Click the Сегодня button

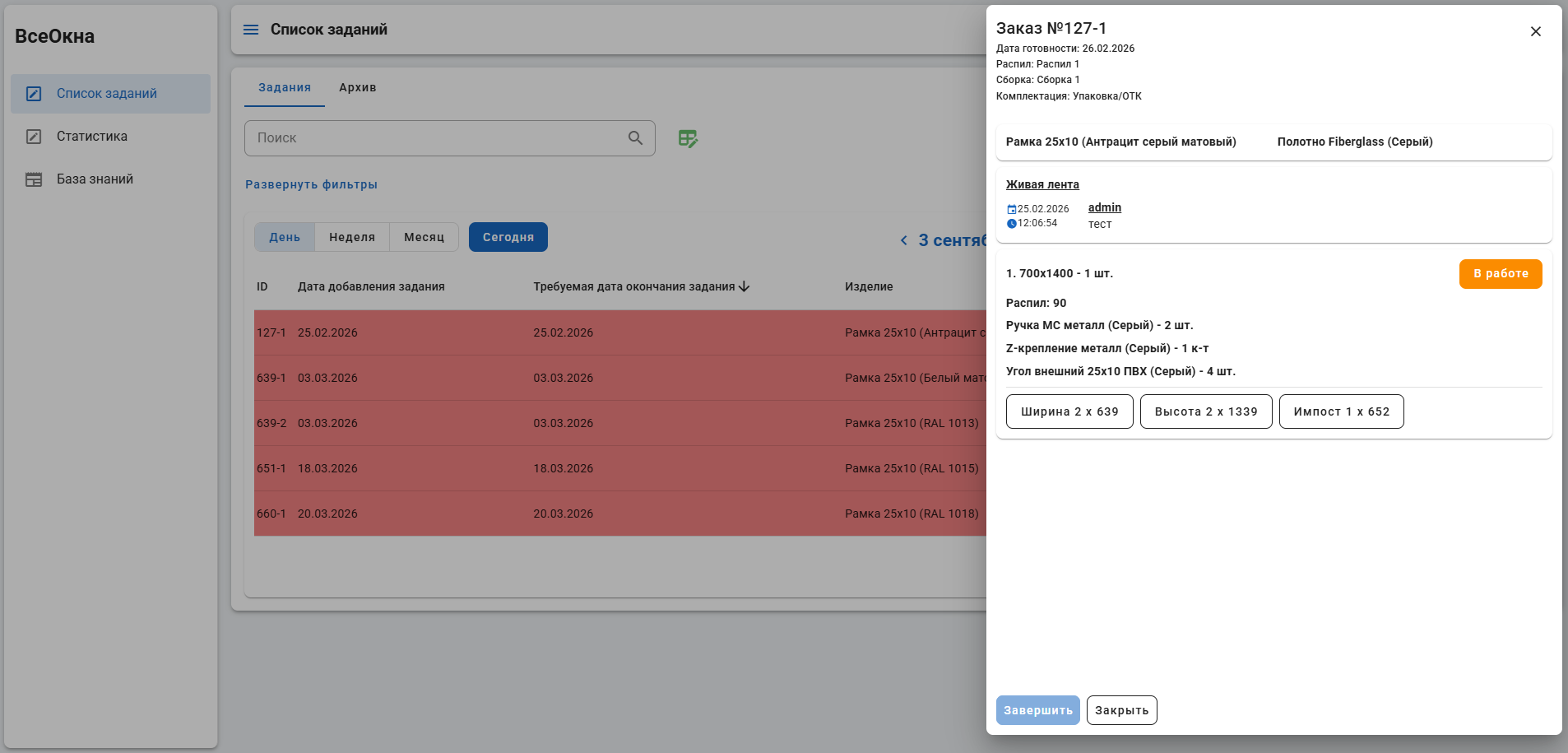pos(508,237)
